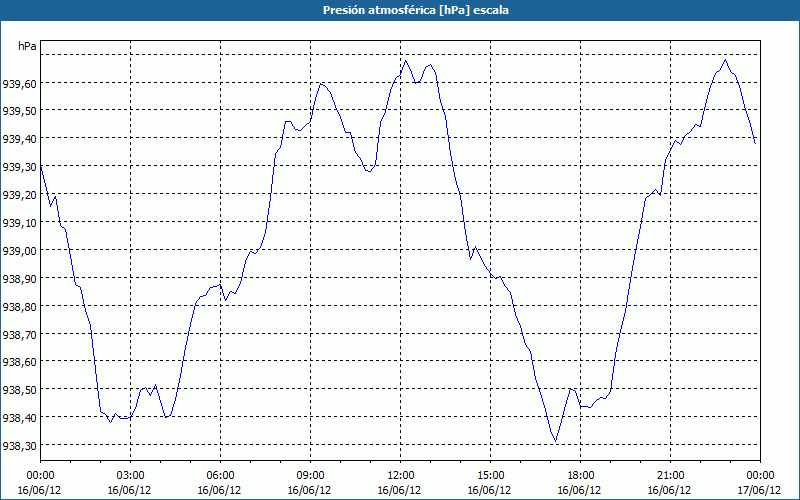Click the 16/06/12 date below 03:00
This screenshot has width=800, height=500.
[130, 490]
